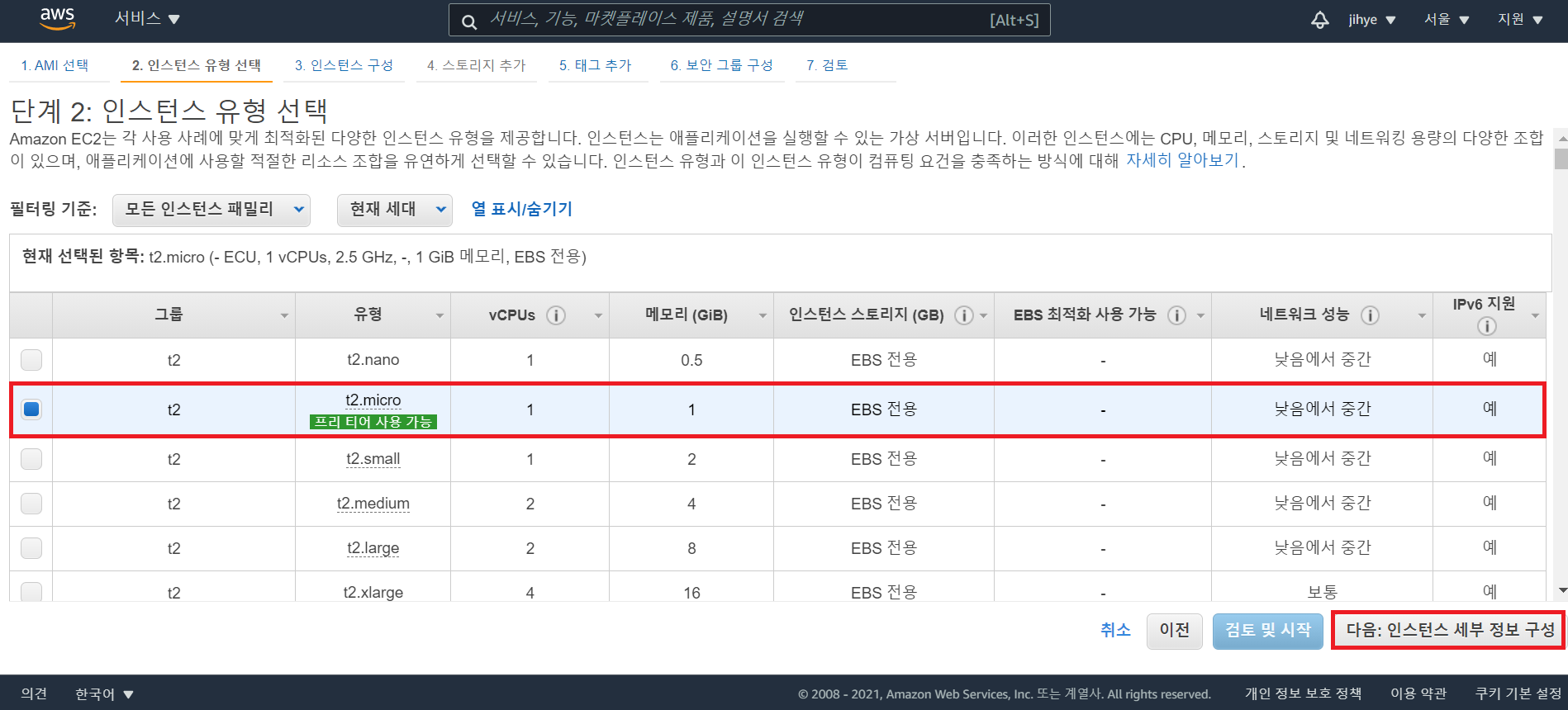Image resolution: width=1568 pixels, height=710 pixels.
Task: Sort by EBS 최적화 사용 가능 column arrow
Action: tap(1200, 316)
